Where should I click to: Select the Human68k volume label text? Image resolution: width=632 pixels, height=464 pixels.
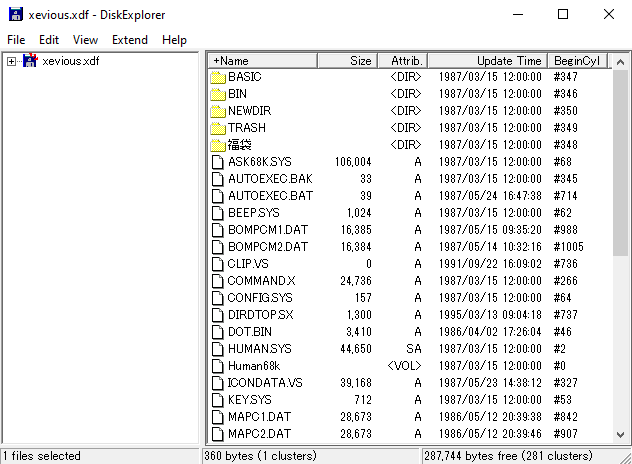[254, 366]
